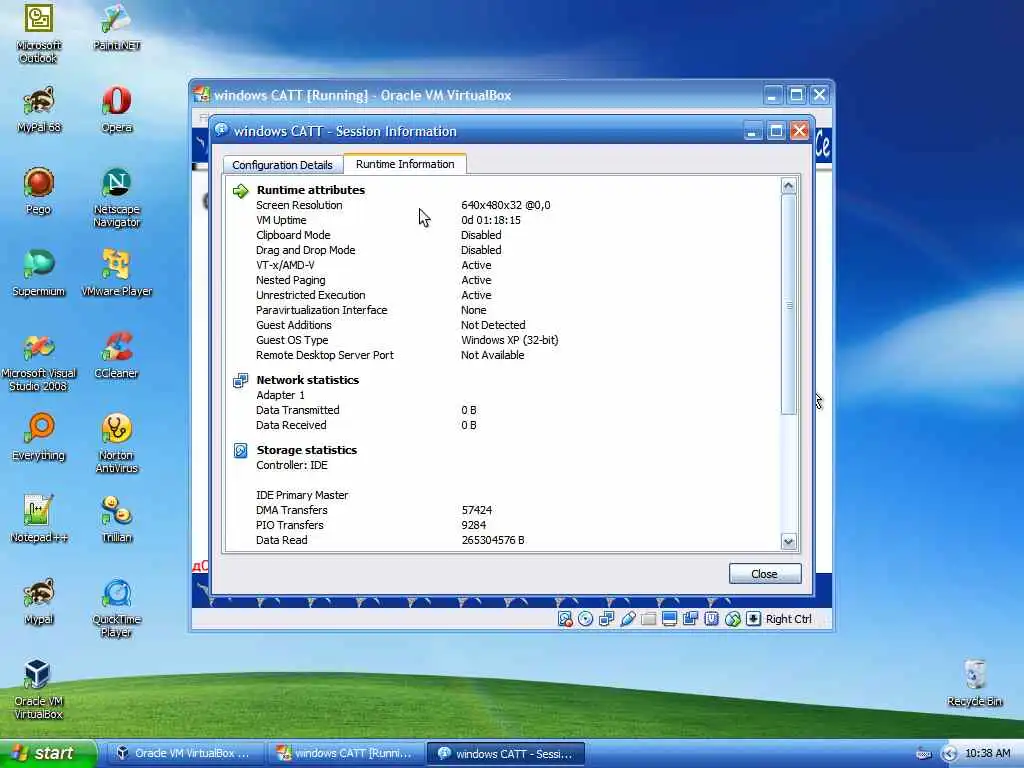This screenshot has height=768, width=1024.
Task: Select the Everything search icon
Action: [39, 438]
